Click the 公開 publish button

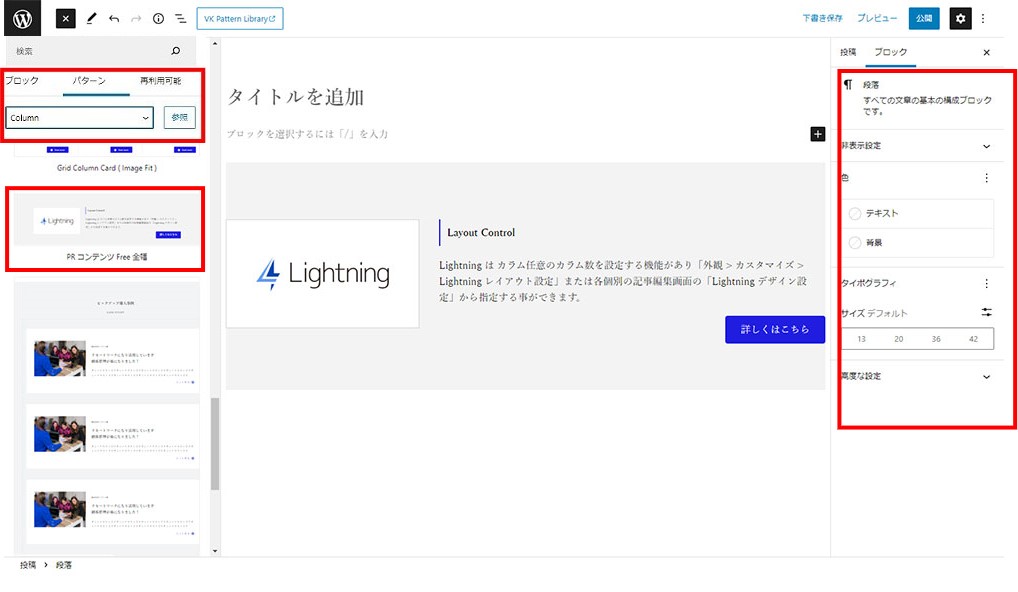click(x=924, y=18)
